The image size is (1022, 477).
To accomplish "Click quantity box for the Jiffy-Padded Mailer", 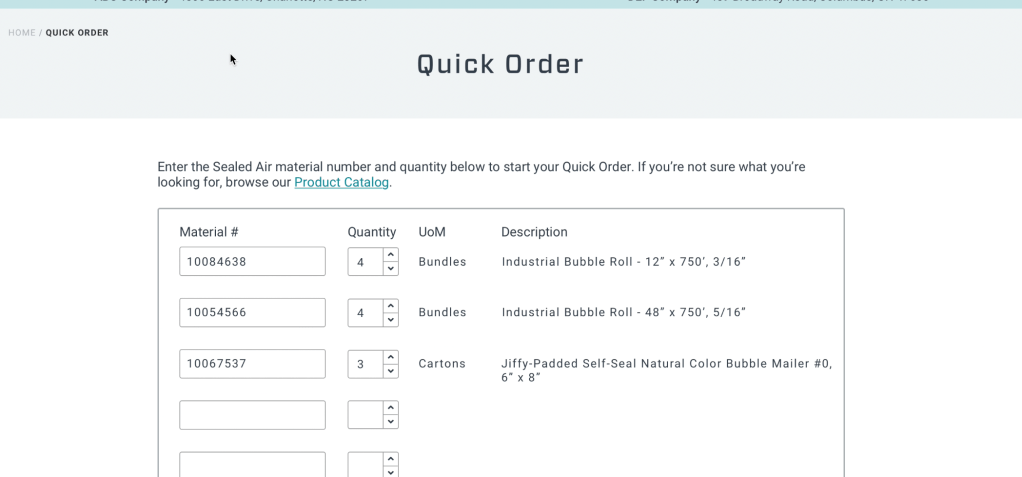I will (365, 364).
